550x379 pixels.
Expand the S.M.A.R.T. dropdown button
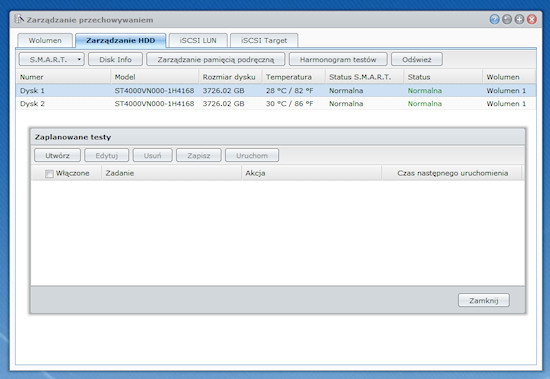tap(52, 59)
